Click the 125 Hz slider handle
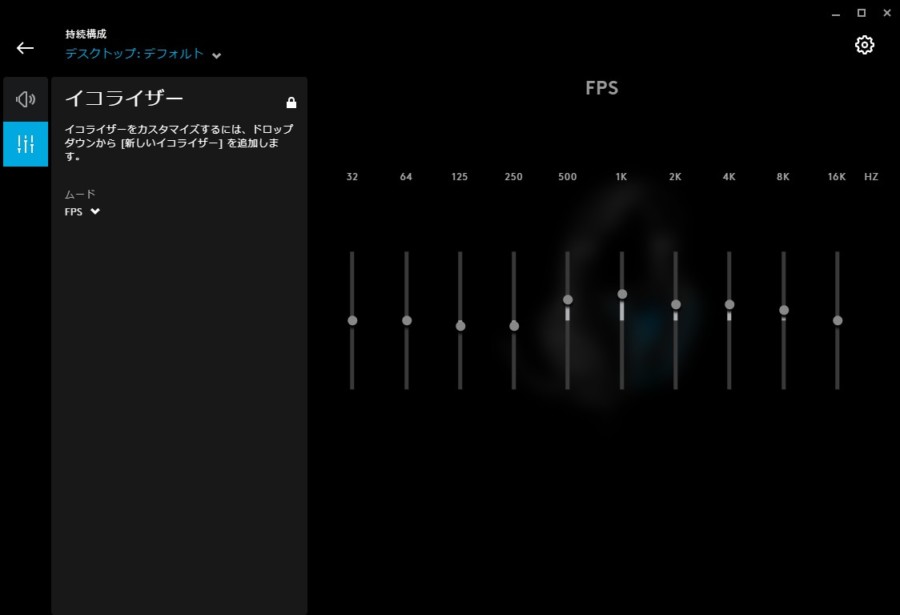 tap(460, 326)
